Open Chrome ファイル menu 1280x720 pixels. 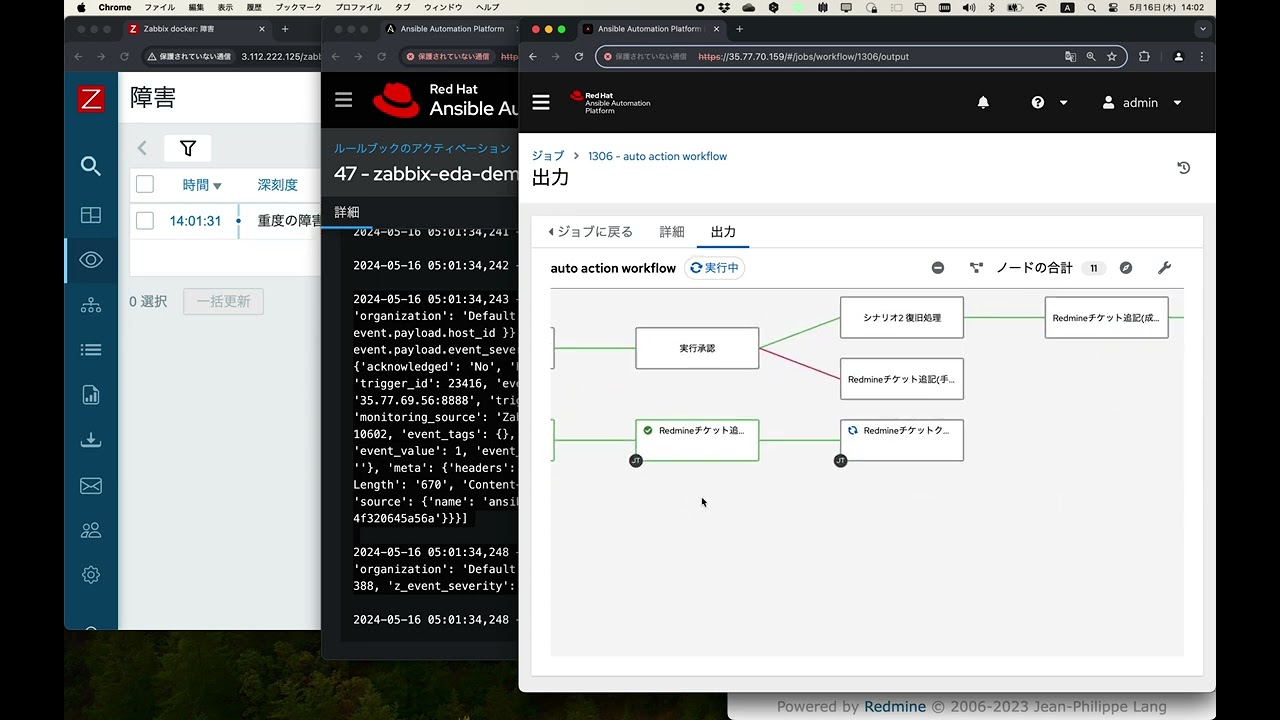(x=160, y=7)
